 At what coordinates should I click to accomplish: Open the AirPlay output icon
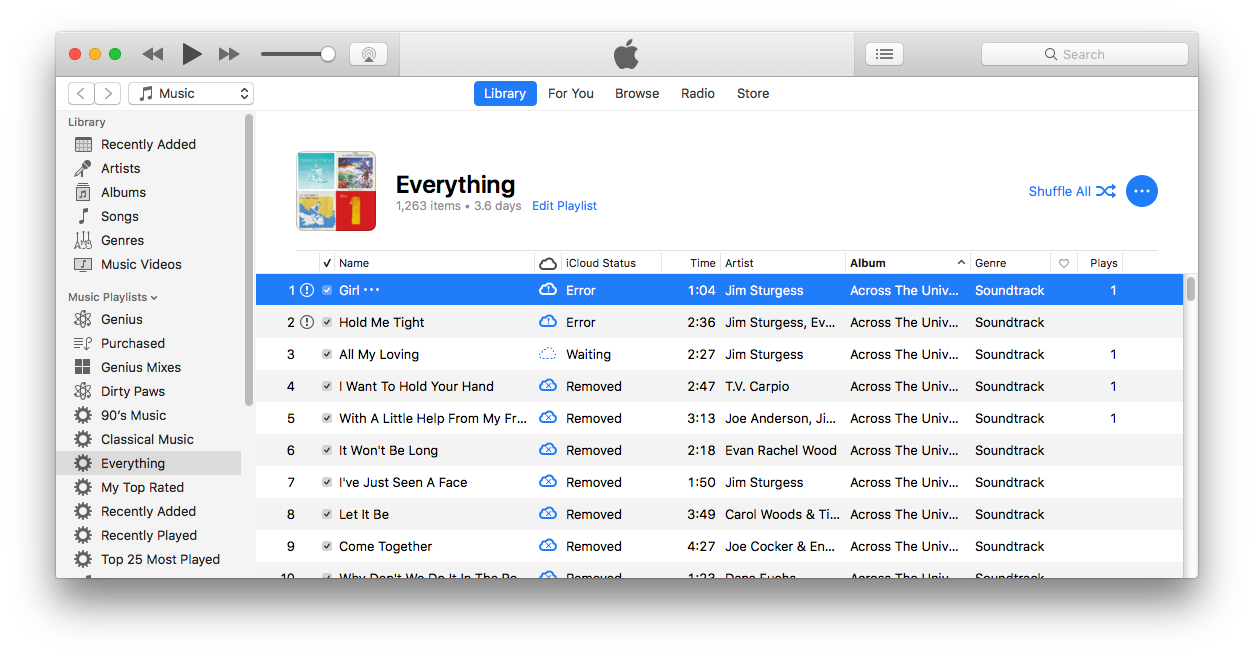click(368, 54)
